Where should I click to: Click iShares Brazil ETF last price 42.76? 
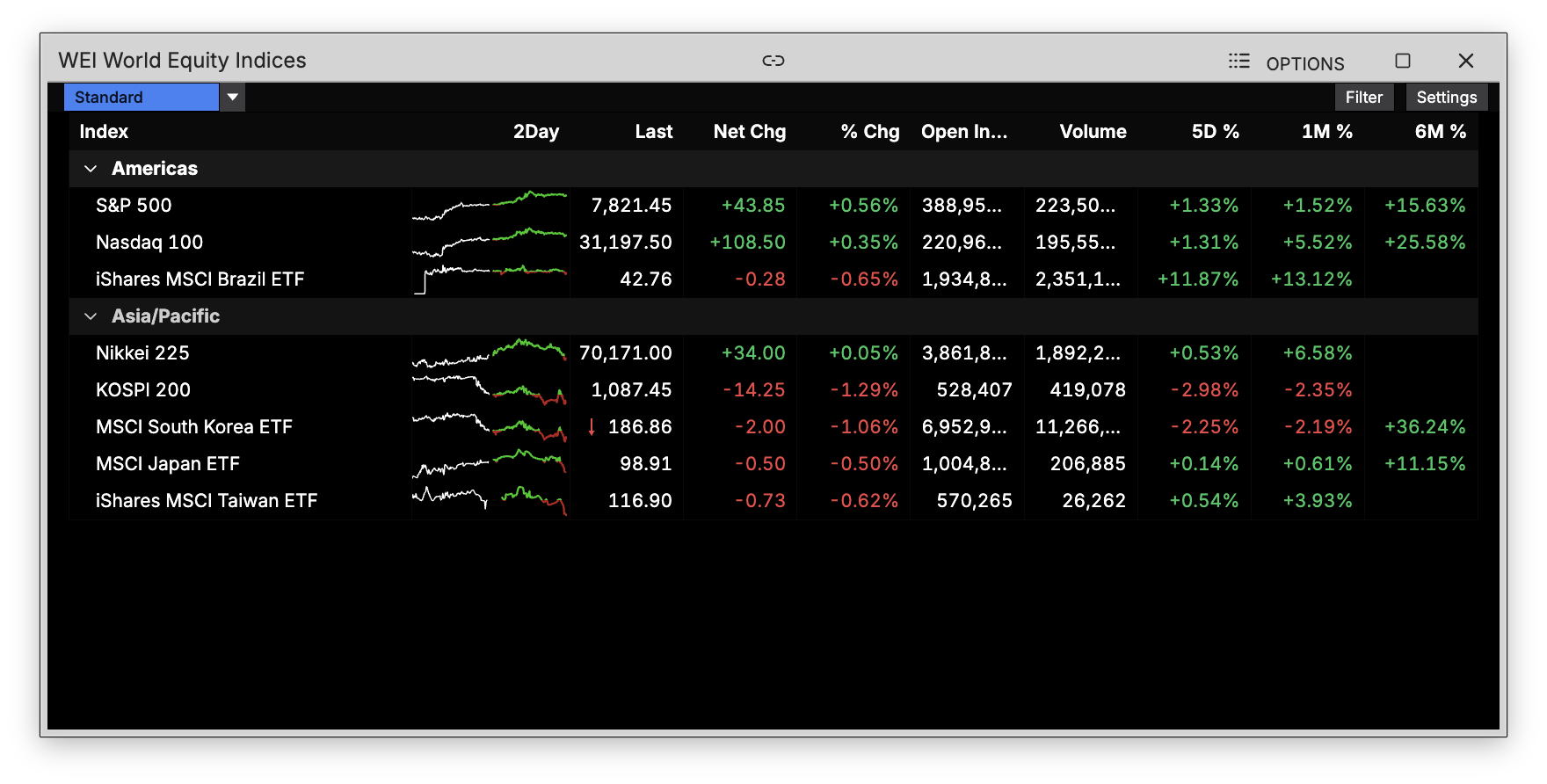coord(646,279)
